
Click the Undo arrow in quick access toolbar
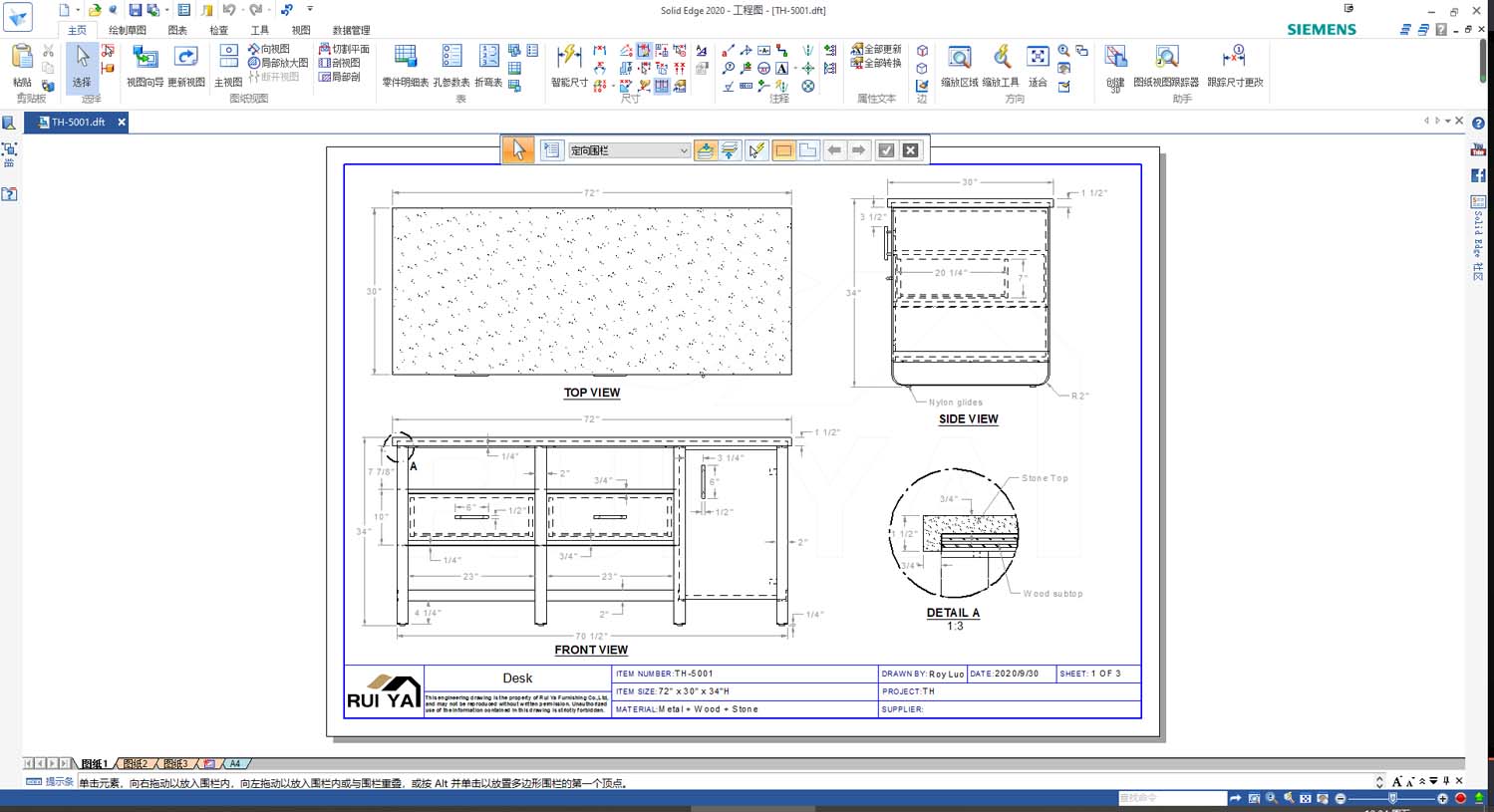click(229, 10)
